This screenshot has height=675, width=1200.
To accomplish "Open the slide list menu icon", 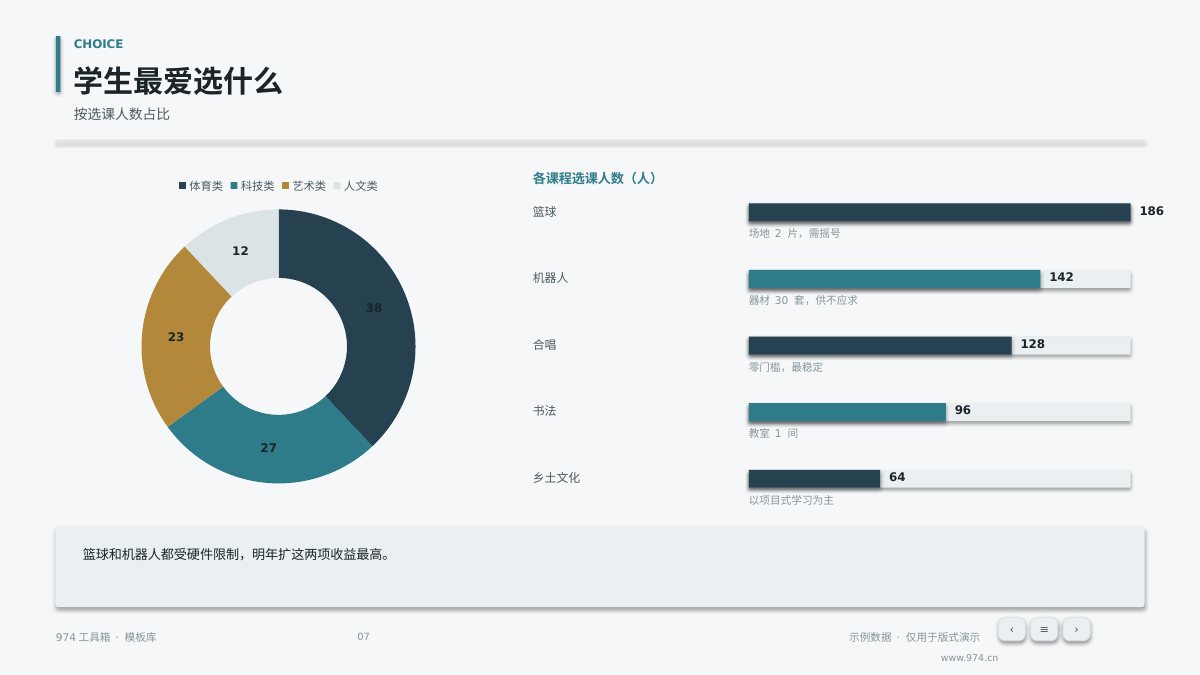I will pyautogui.click(x=1044, y=629).
